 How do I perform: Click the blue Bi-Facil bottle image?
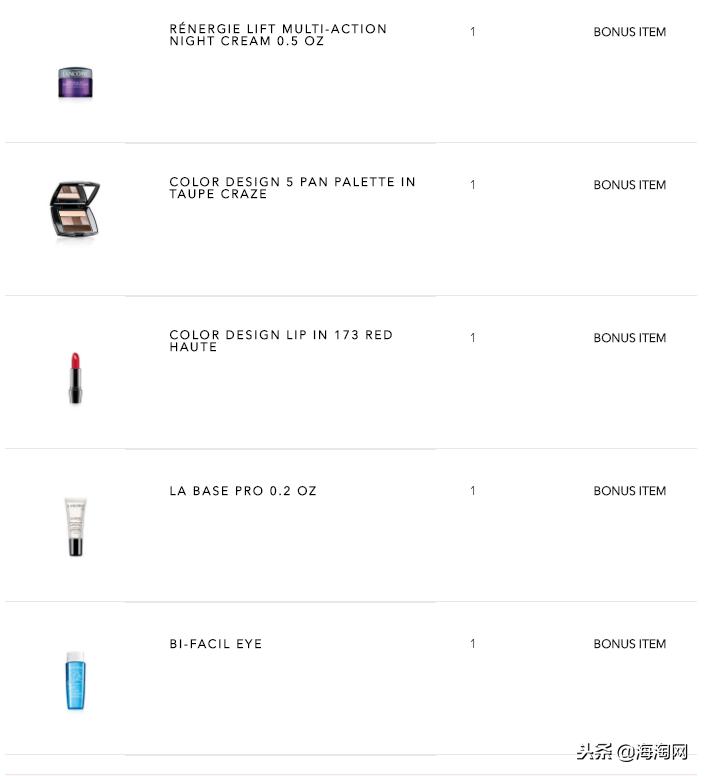[x=75, y=679]
